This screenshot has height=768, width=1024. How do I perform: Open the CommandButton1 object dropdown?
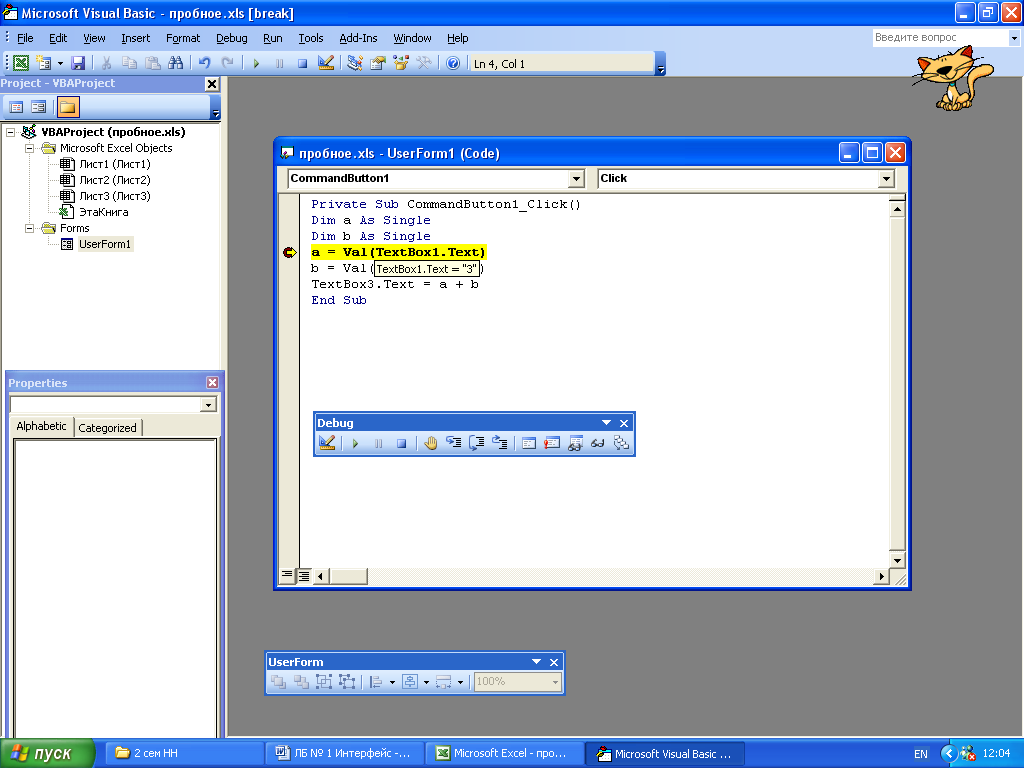(575, 178)
